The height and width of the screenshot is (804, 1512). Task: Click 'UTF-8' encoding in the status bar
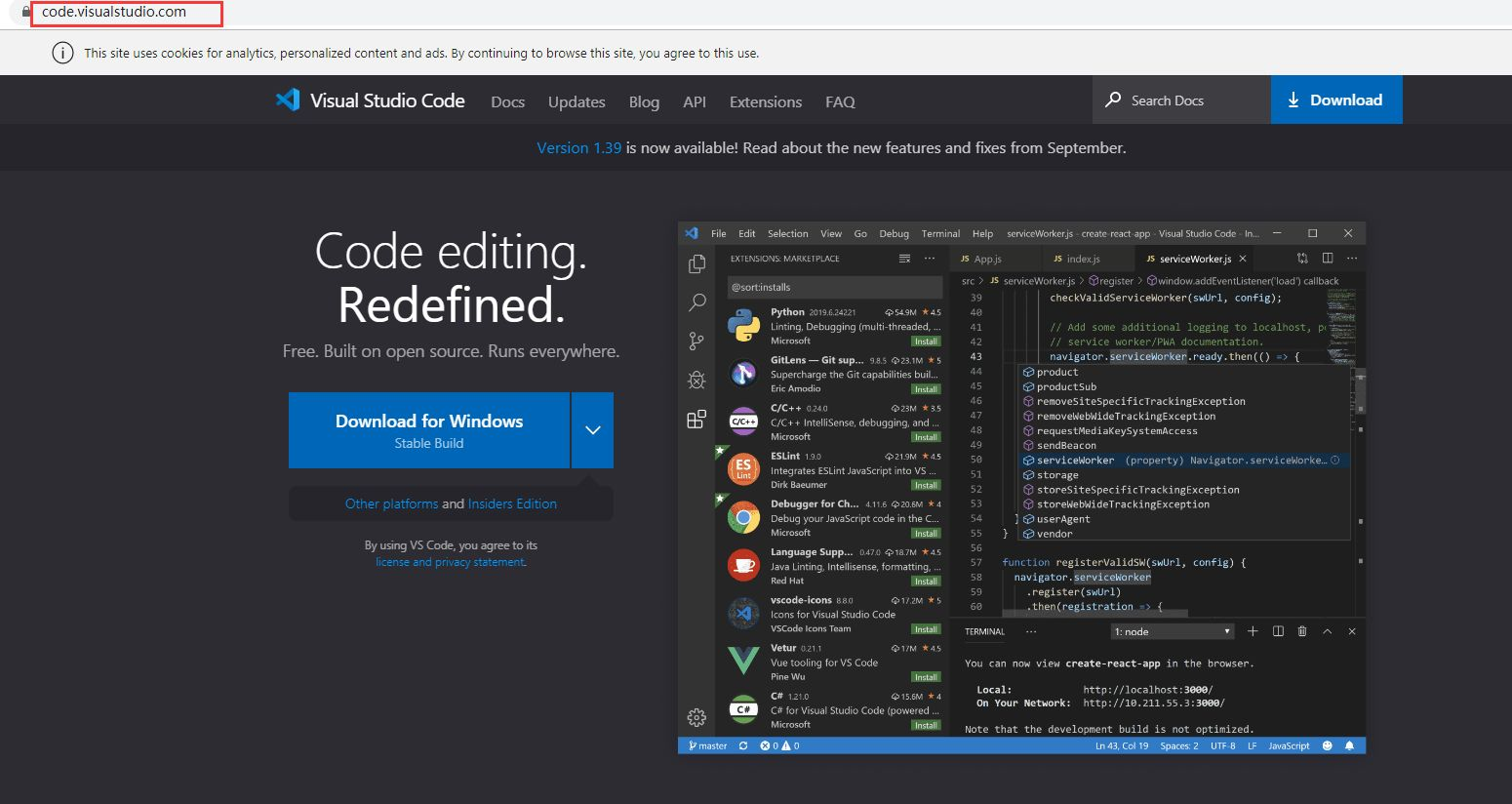(1222, 745)
